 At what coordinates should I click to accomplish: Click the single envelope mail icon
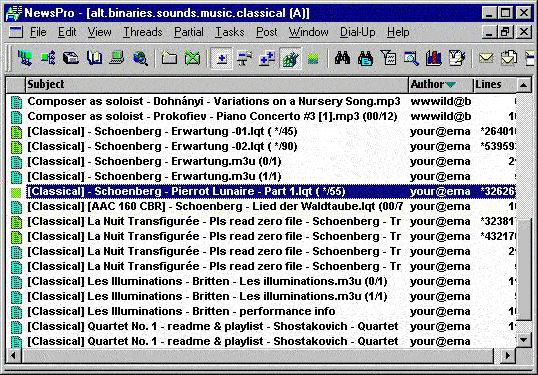(x=486, y=58)
